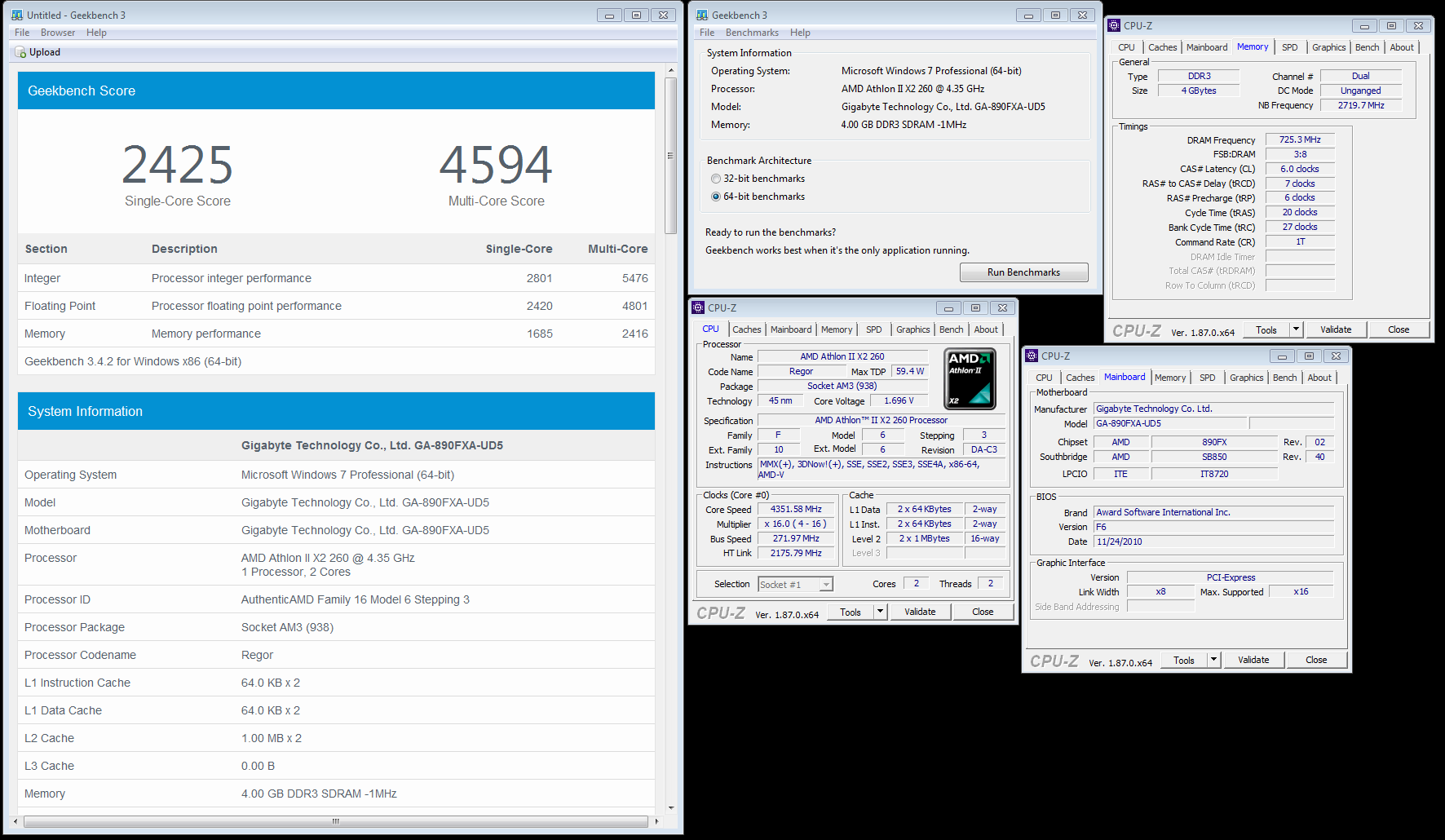Open File menu in Geekbench 3 benchmark window
The image size is (1445, 840).
click(707, 33)
